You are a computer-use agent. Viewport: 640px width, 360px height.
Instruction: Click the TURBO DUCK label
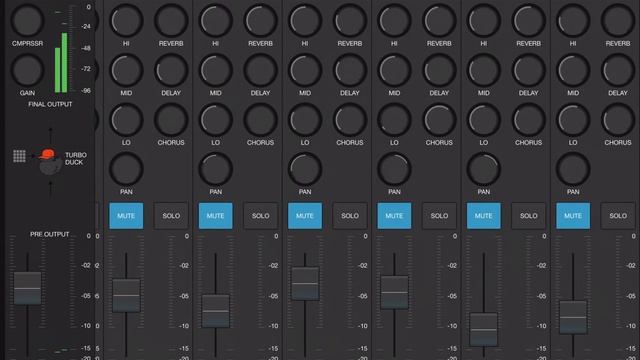point(76,158)
